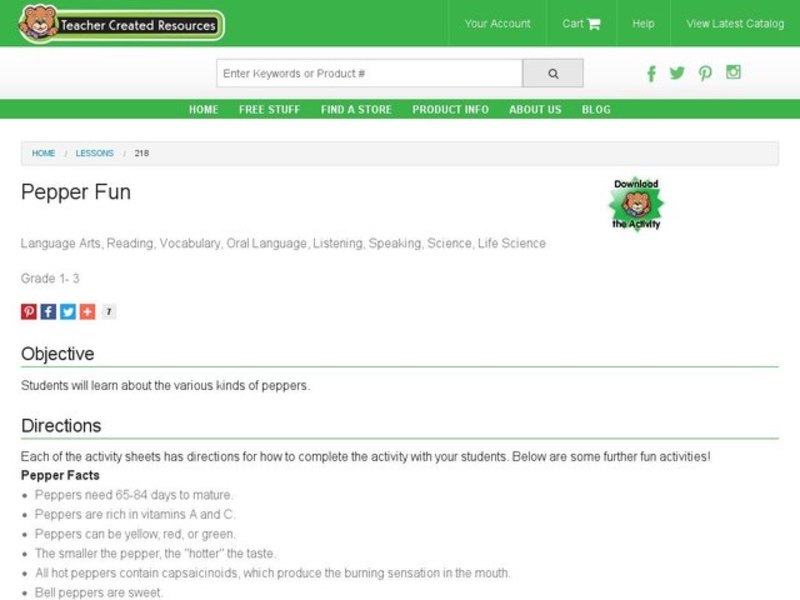The image size is (800, 600).
Task: Open the BLOG section
Action: [597, 110]
